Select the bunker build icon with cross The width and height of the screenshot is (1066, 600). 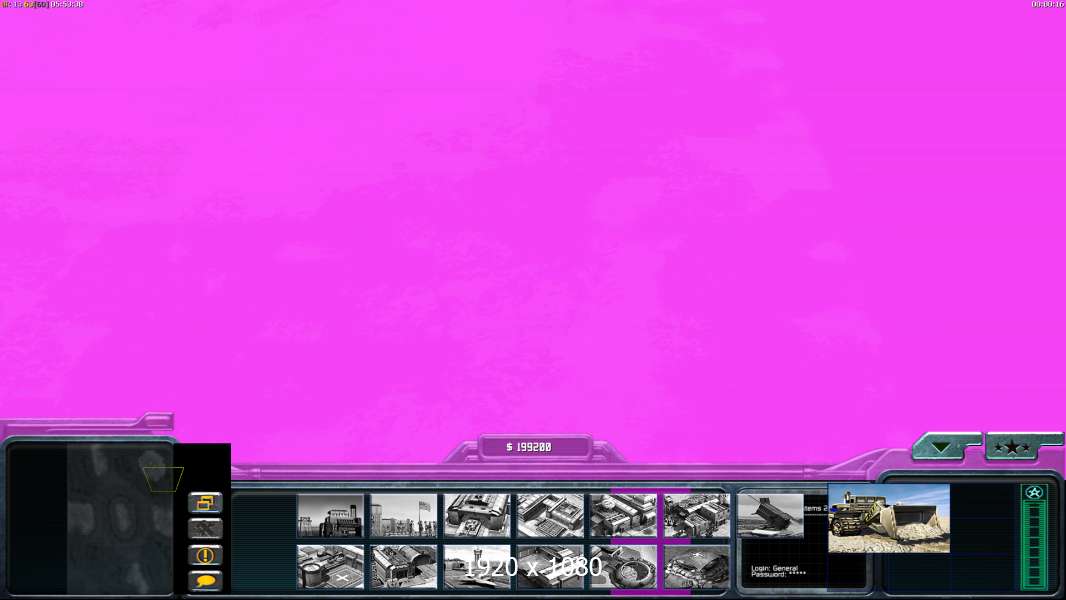(697, 567)
